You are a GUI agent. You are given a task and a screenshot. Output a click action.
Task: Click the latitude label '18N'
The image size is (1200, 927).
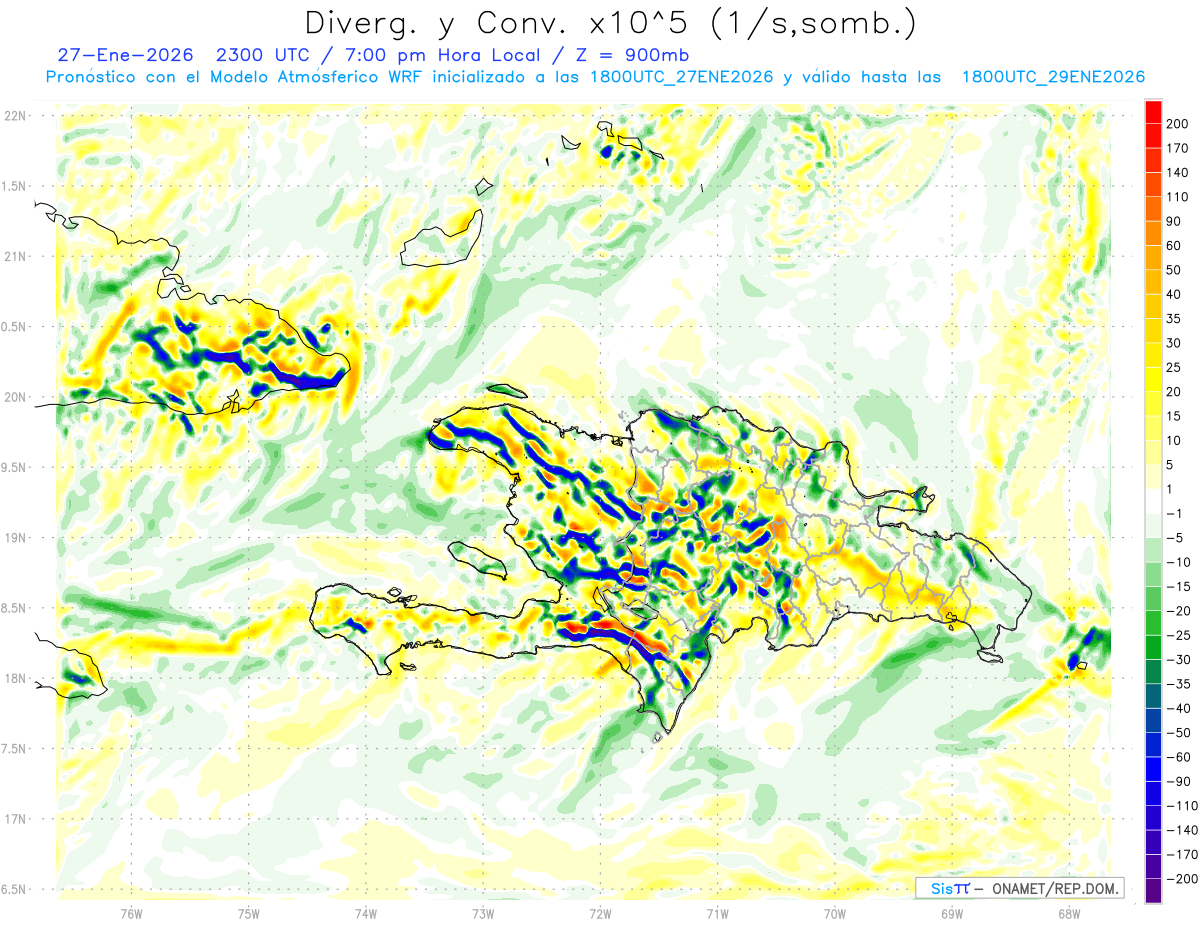pyautogui.click(x=15, y=678)
